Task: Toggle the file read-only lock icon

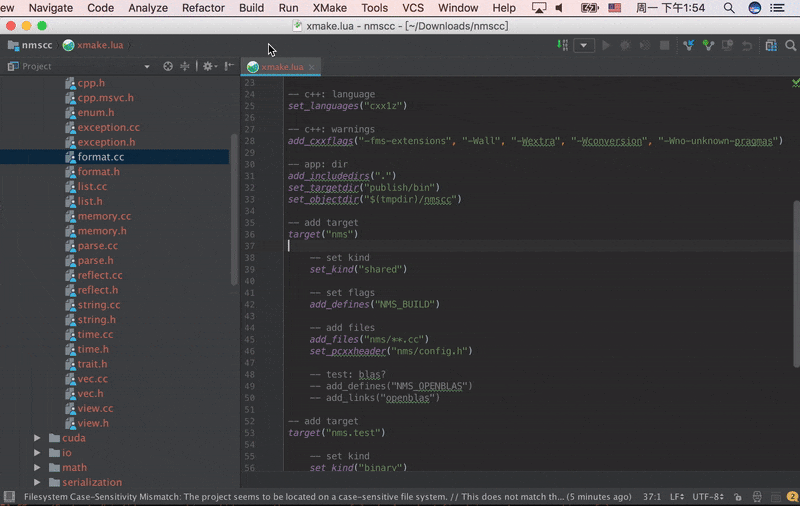Action: coord(738,497)
